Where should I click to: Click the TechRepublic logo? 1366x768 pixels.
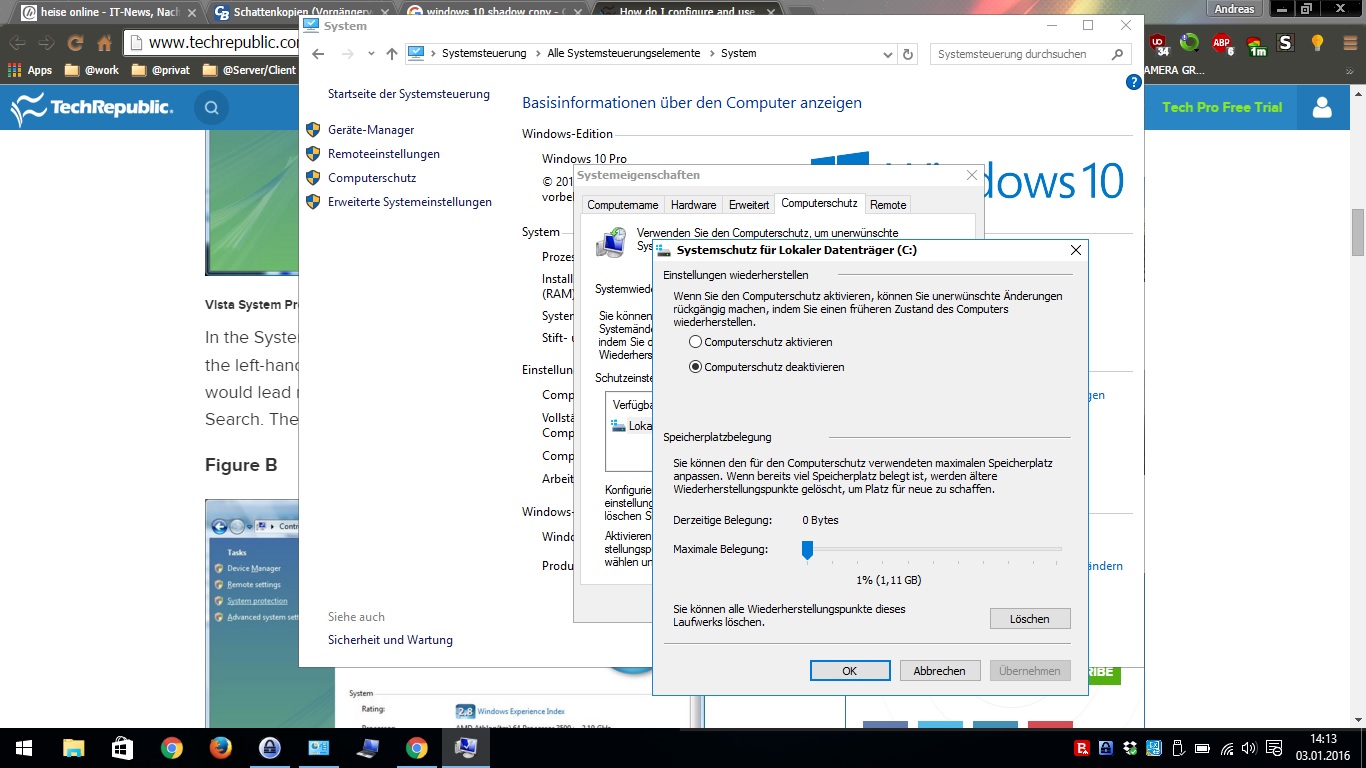tap(91, 107)
